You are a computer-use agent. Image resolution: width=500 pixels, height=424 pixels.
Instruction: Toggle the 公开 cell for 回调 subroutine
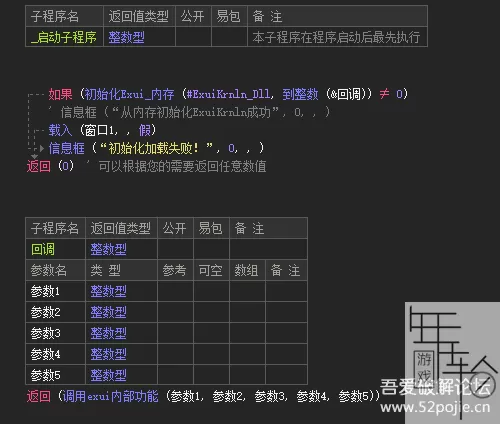coord(175,249)
